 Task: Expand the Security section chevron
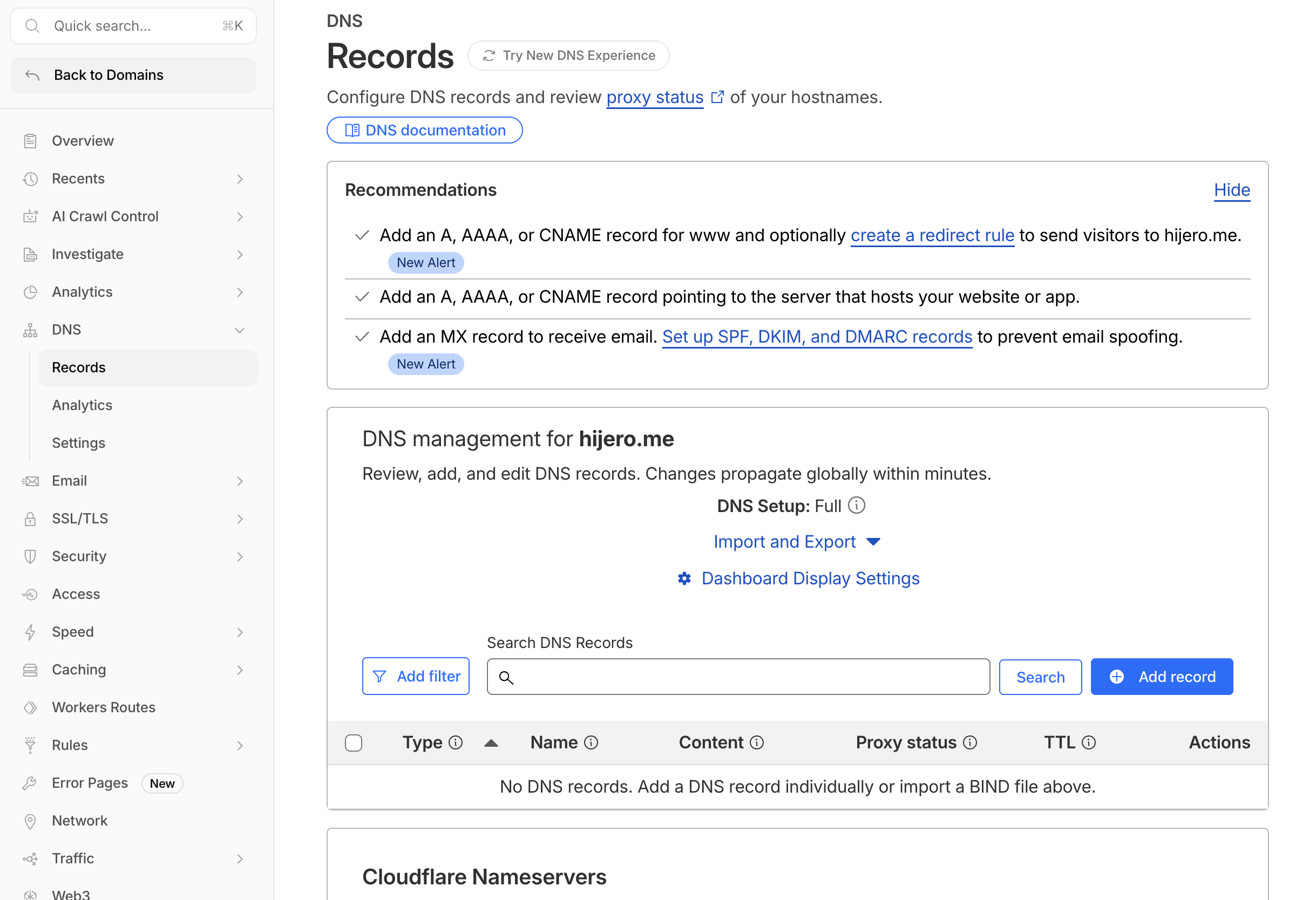click(x=240, y=556)
